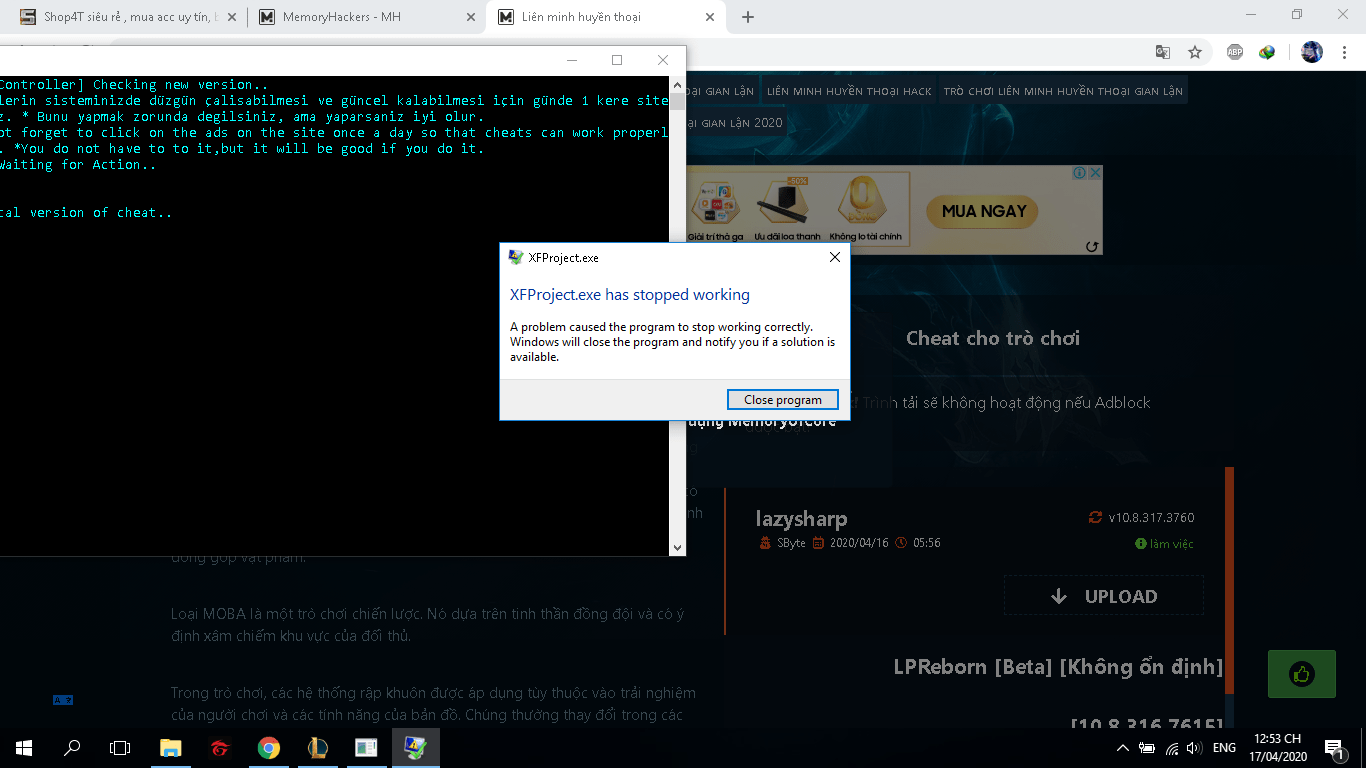This screenshot has width=1366, height=768.
Task: Open Internet Download Manager extension icon
Action: (x=1267, y=52)
